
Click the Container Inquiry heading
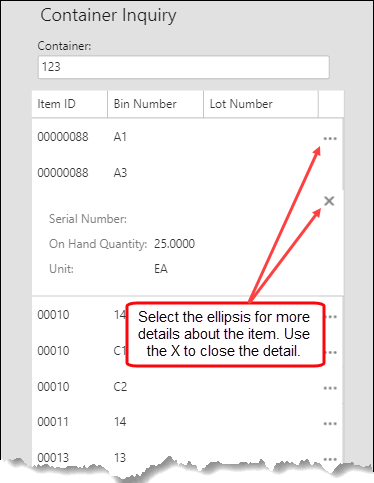[x=108, y=15]
